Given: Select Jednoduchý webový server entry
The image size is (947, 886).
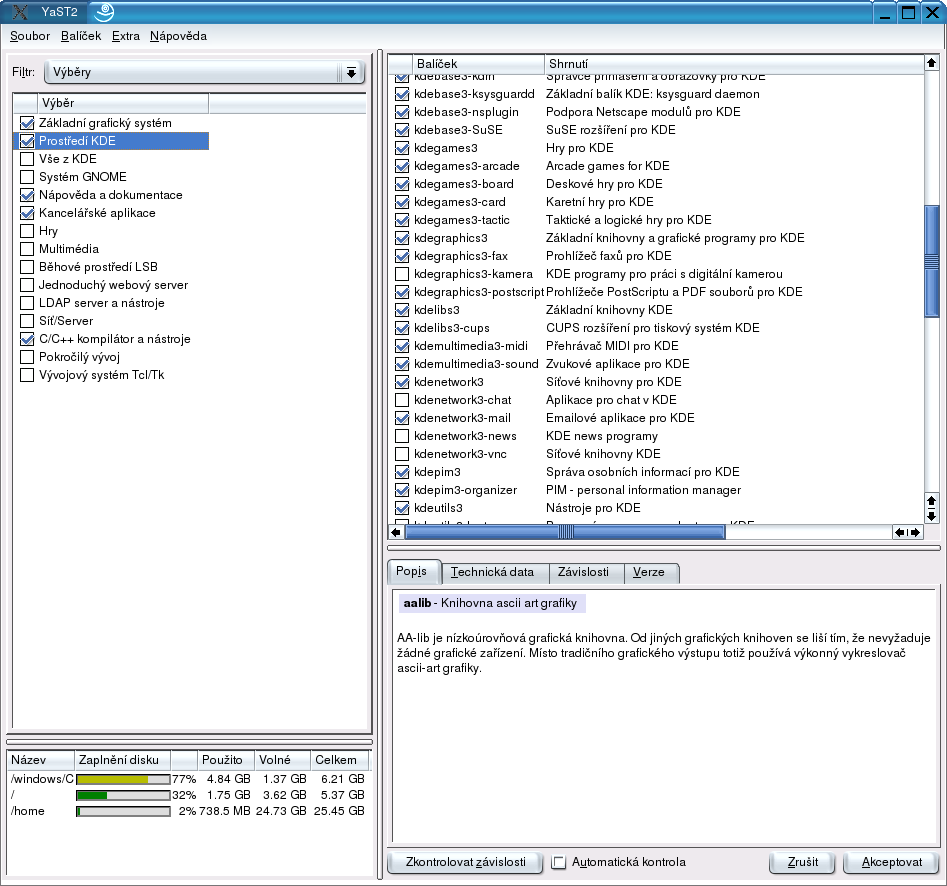Looking at the screenshot, I should point(114,285).
